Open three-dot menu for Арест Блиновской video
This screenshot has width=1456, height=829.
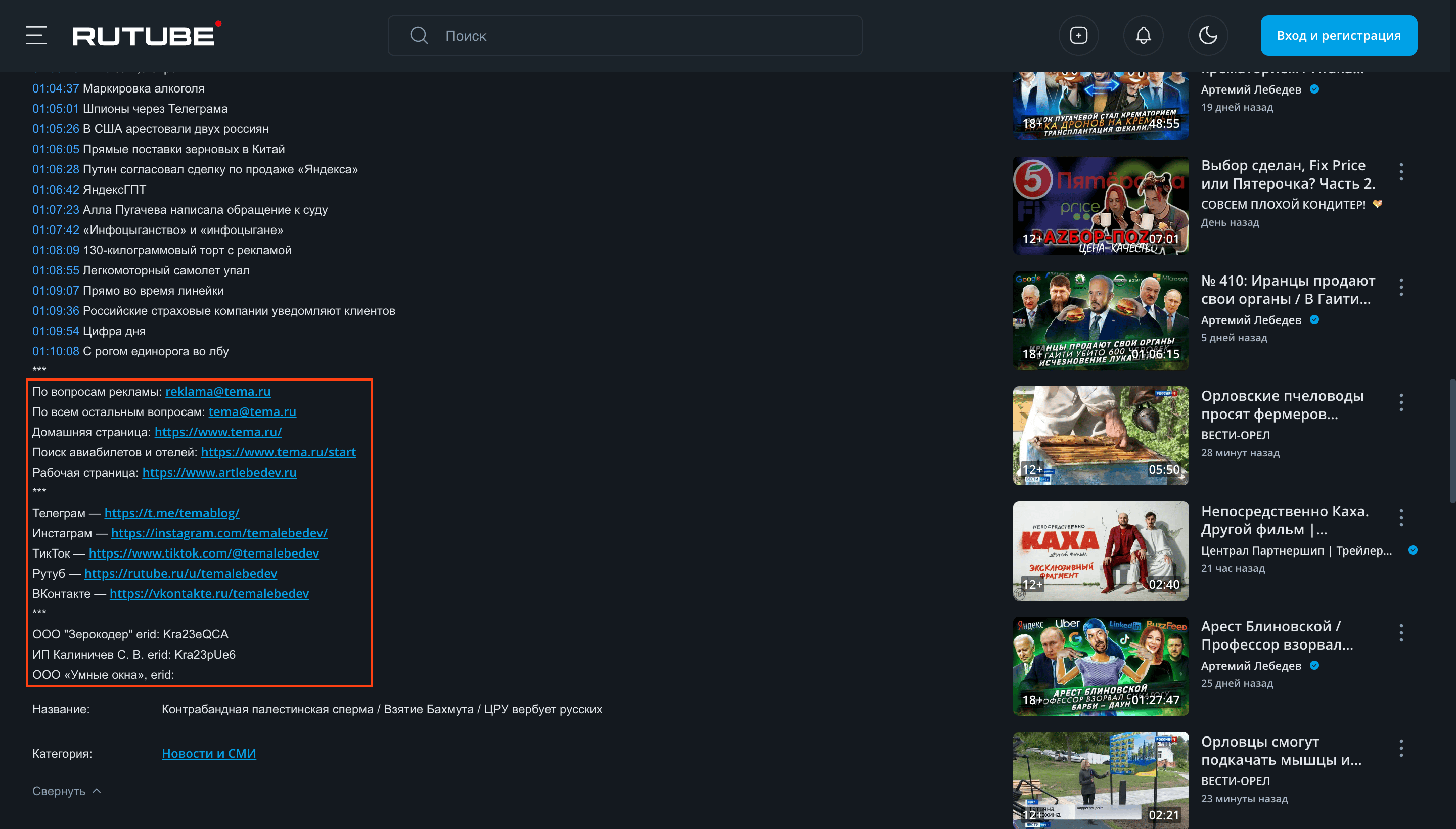[1401, 632]
